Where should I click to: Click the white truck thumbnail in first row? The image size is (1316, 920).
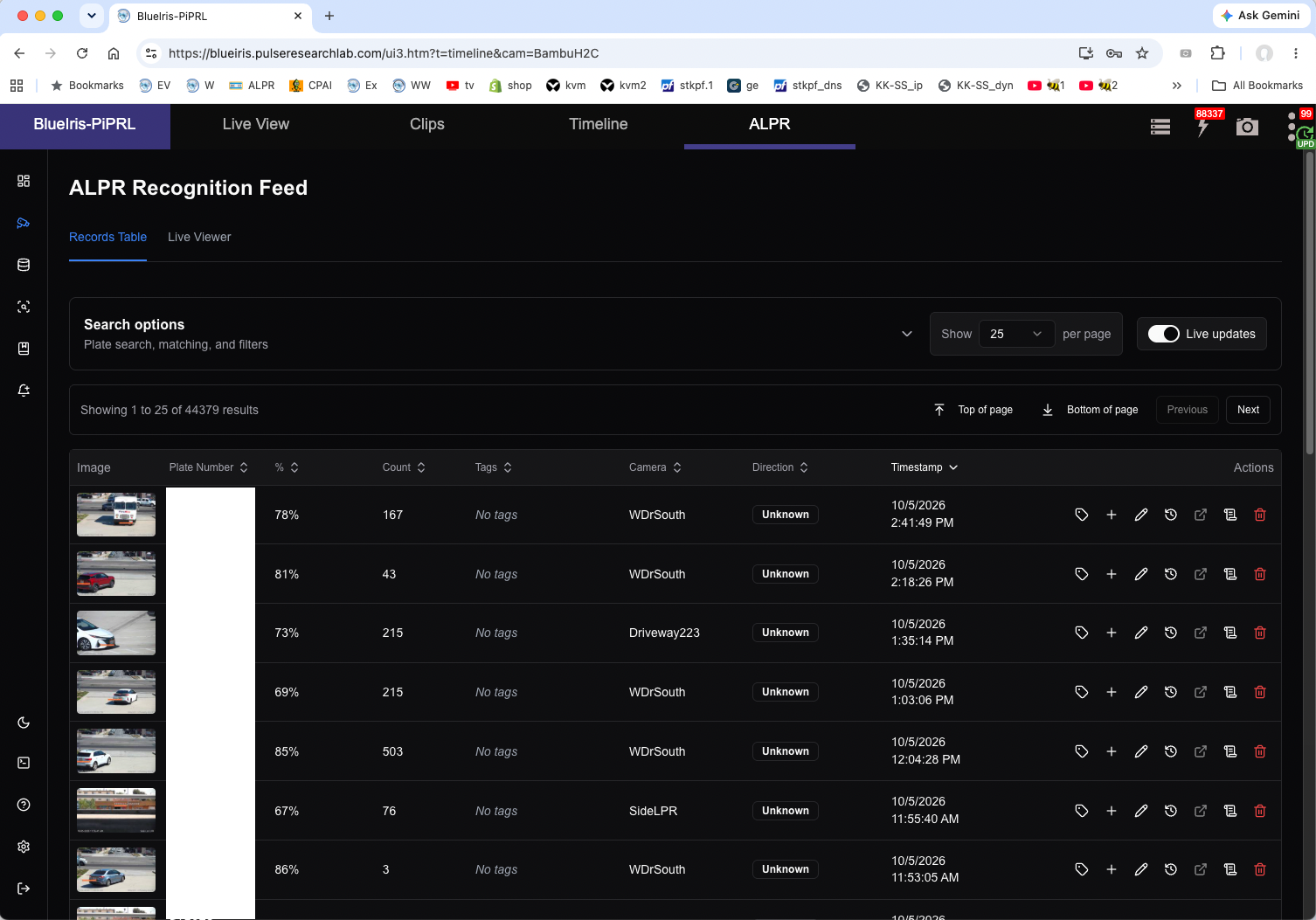116,515
